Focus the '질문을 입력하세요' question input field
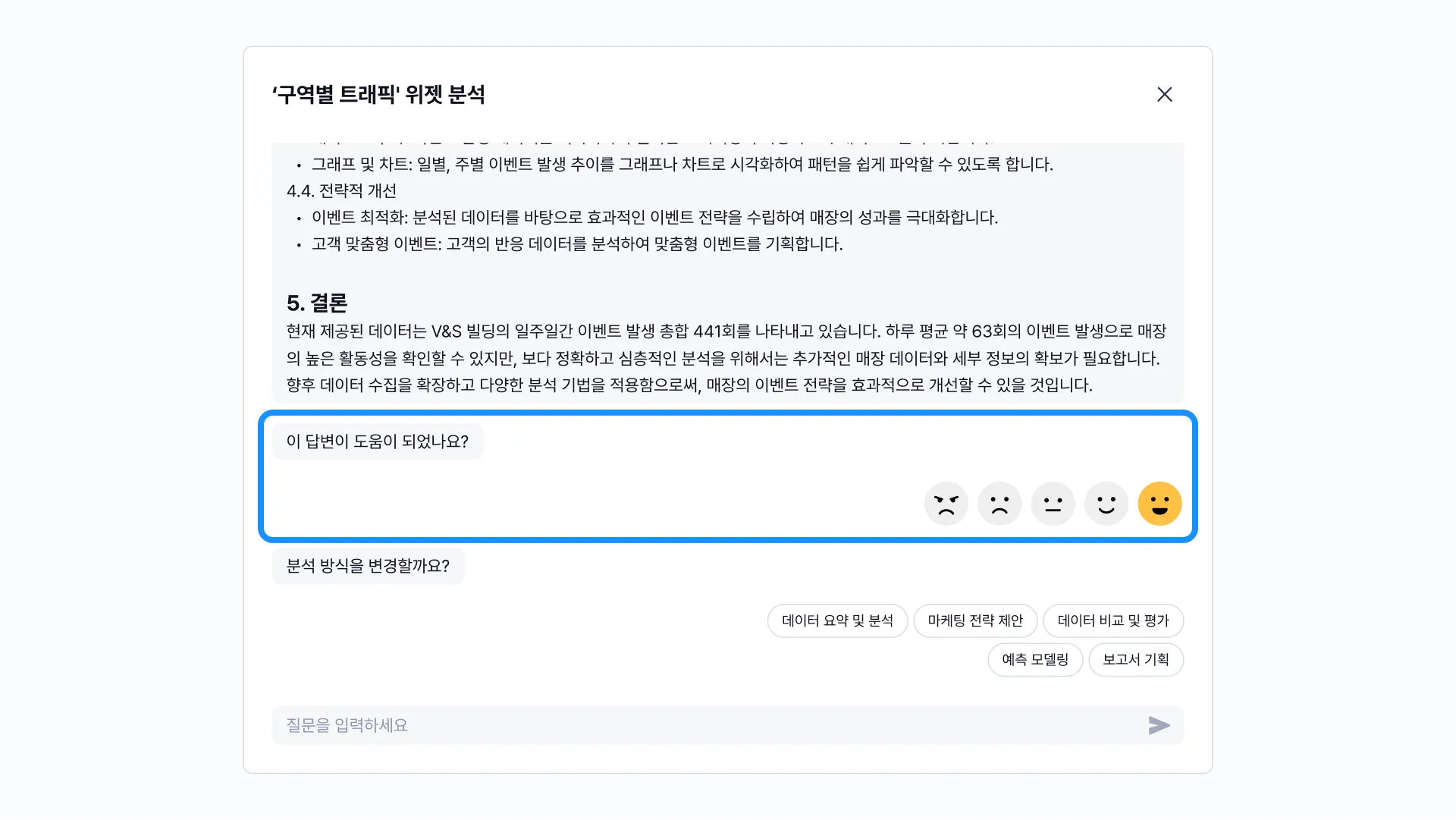1456x820 pixels. click(705, 725)
